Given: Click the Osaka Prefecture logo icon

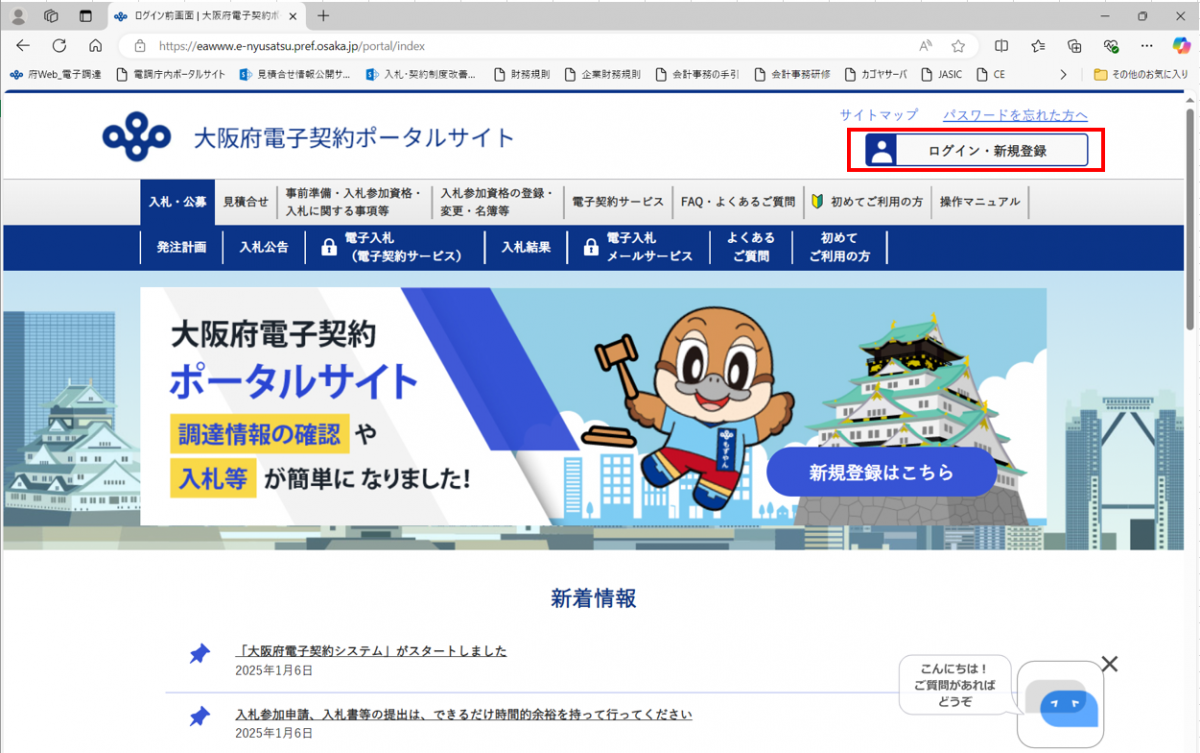Looking at the screenshot, I should coord(137,137).
